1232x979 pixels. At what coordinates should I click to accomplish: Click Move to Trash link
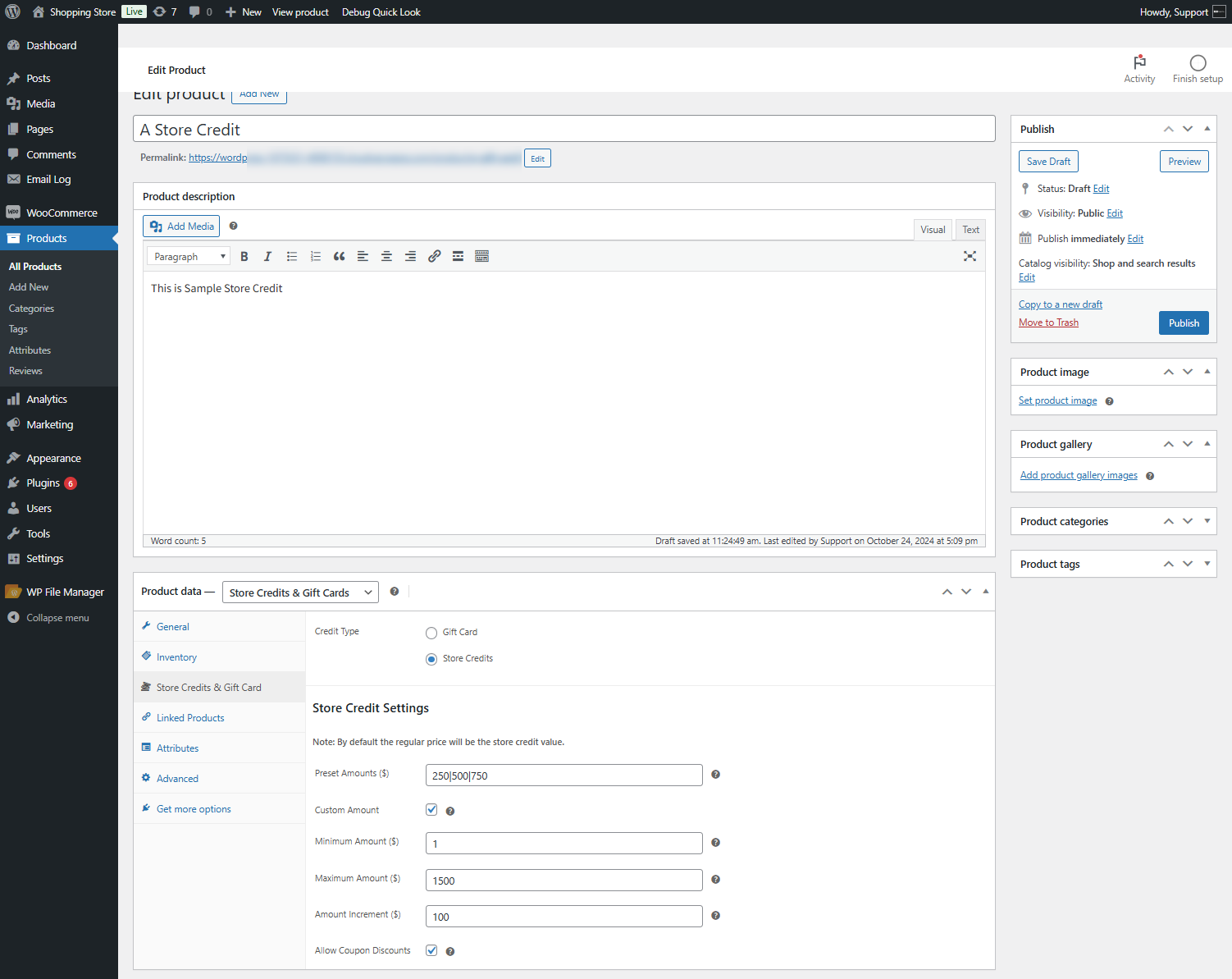(1048, 323)
